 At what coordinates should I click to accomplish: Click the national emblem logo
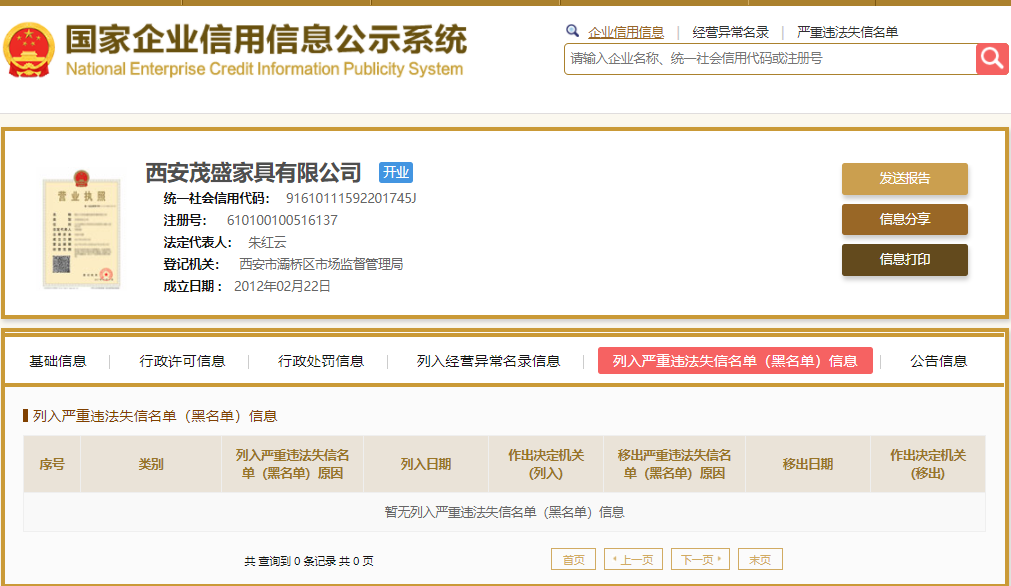click(x=28, y=50)
